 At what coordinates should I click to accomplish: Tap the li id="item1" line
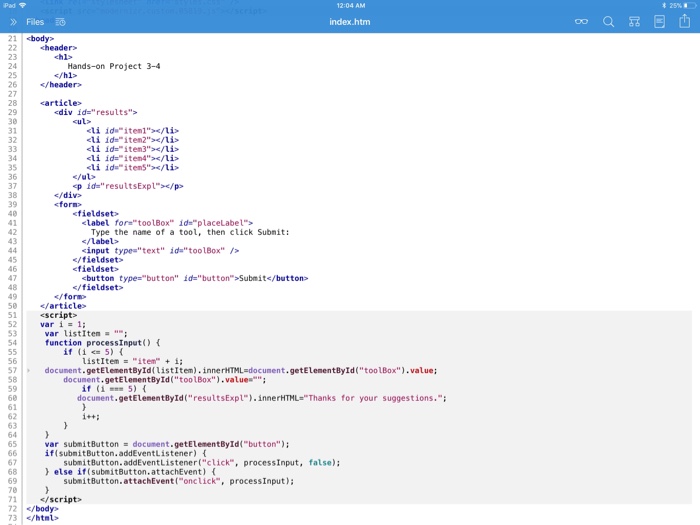pyautogui.click(x=133, y=131)
